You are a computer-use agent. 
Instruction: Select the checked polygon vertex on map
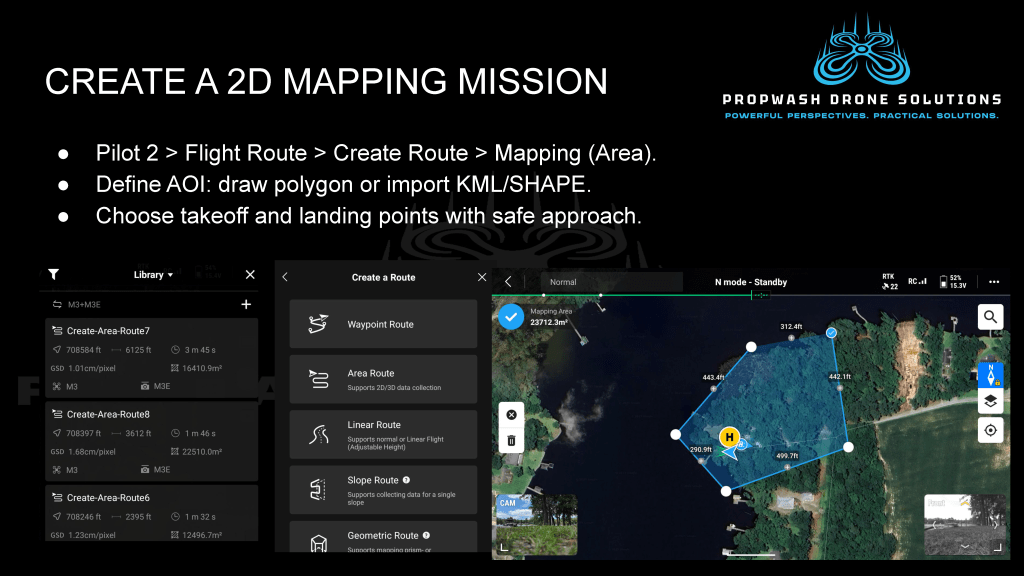pyautogui.click(x=832, y=332)
